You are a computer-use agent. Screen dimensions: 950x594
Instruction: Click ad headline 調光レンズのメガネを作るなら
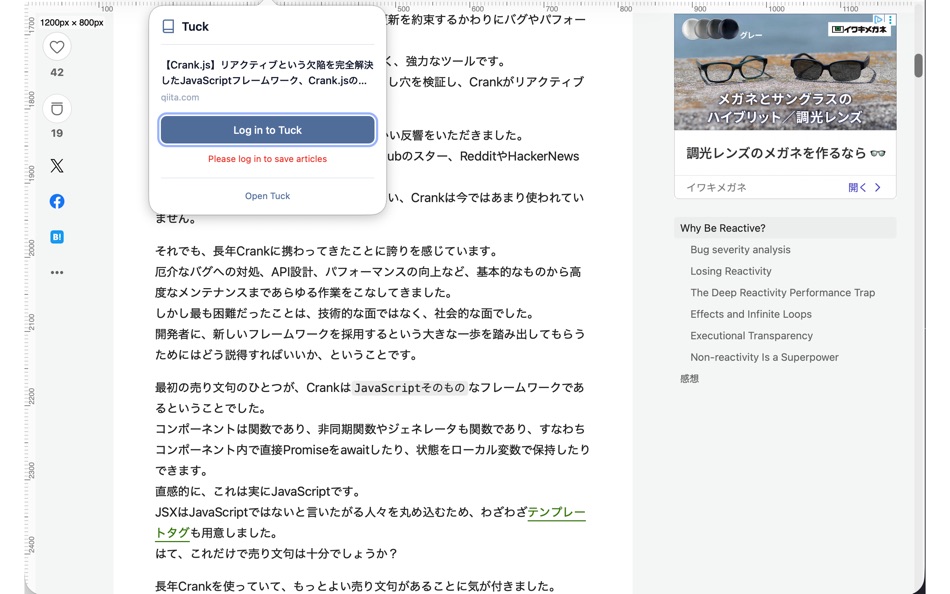785,153
